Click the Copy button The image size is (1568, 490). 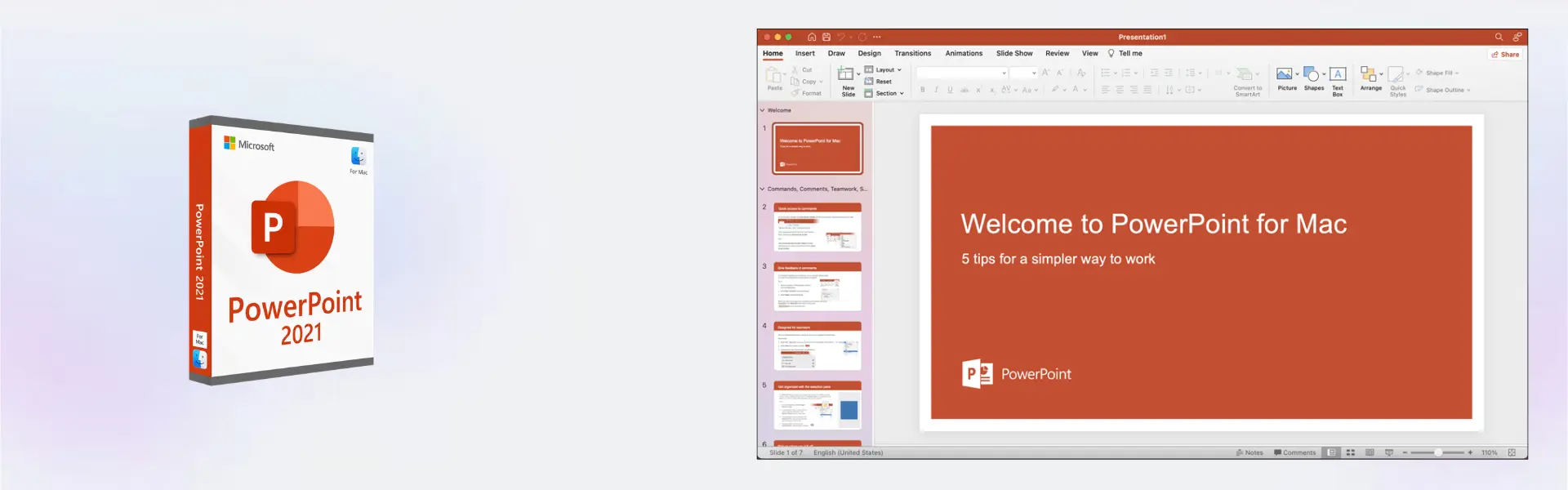tap(805, 82)
